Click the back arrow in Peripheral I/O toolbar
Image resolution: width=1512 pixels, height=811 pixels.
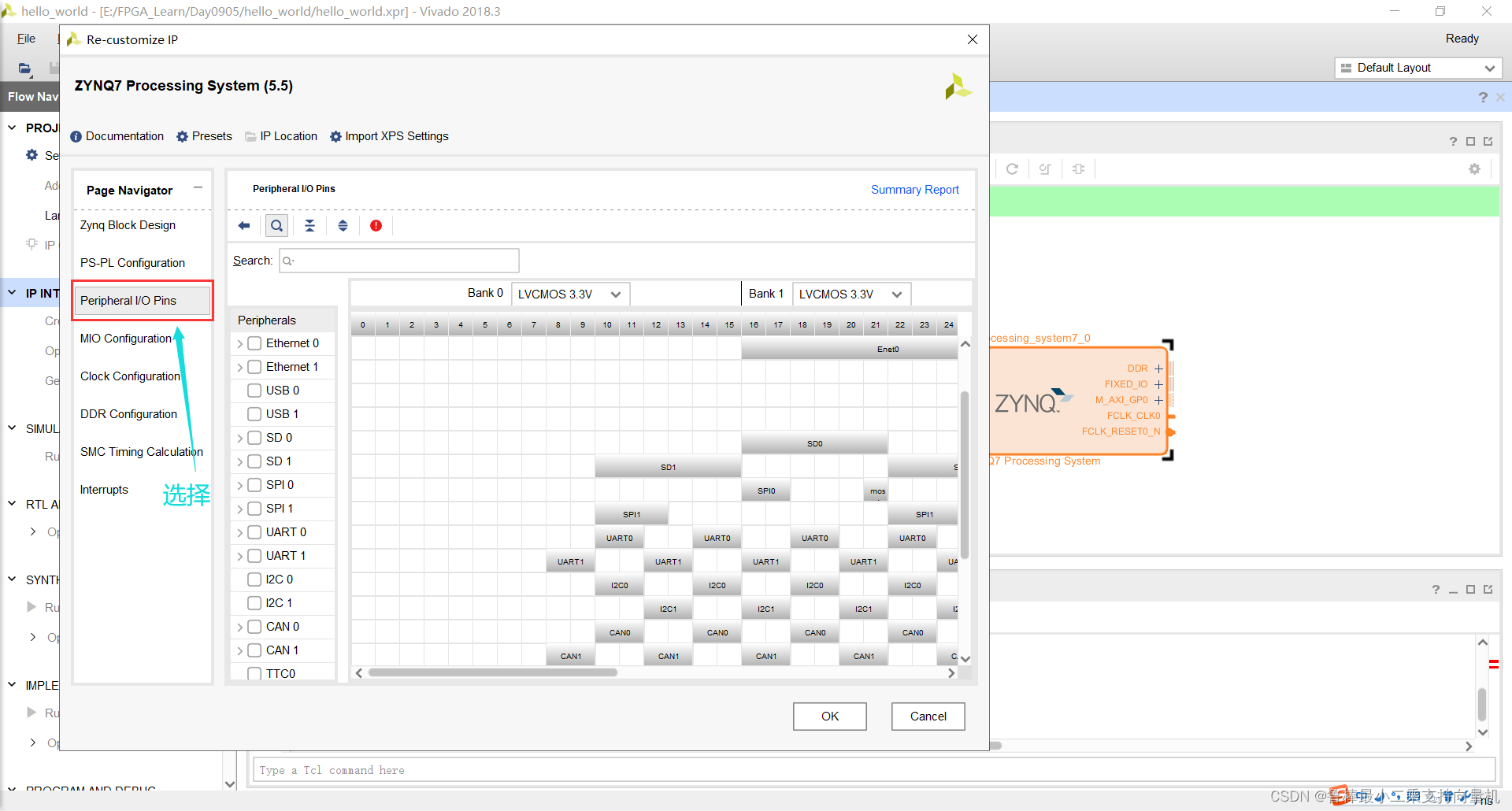[244, 226]
